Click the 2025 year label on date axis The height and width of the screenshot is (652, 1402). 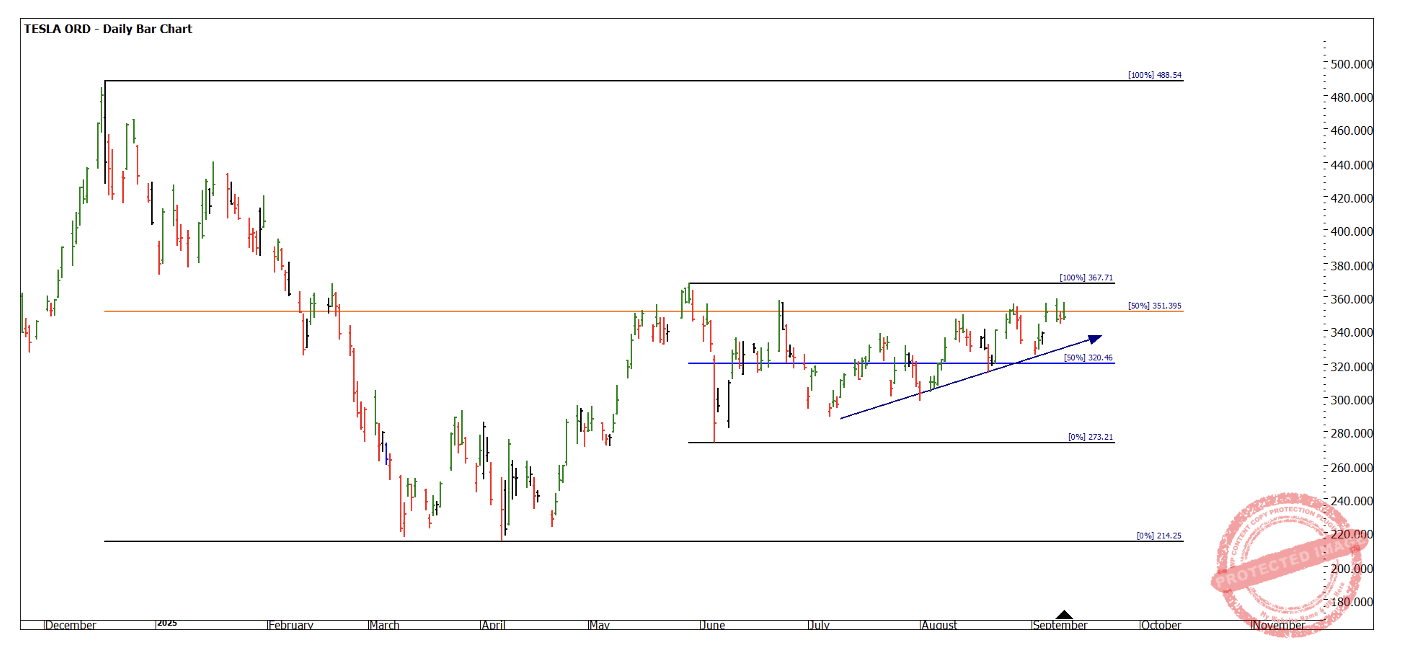(167, 623)
